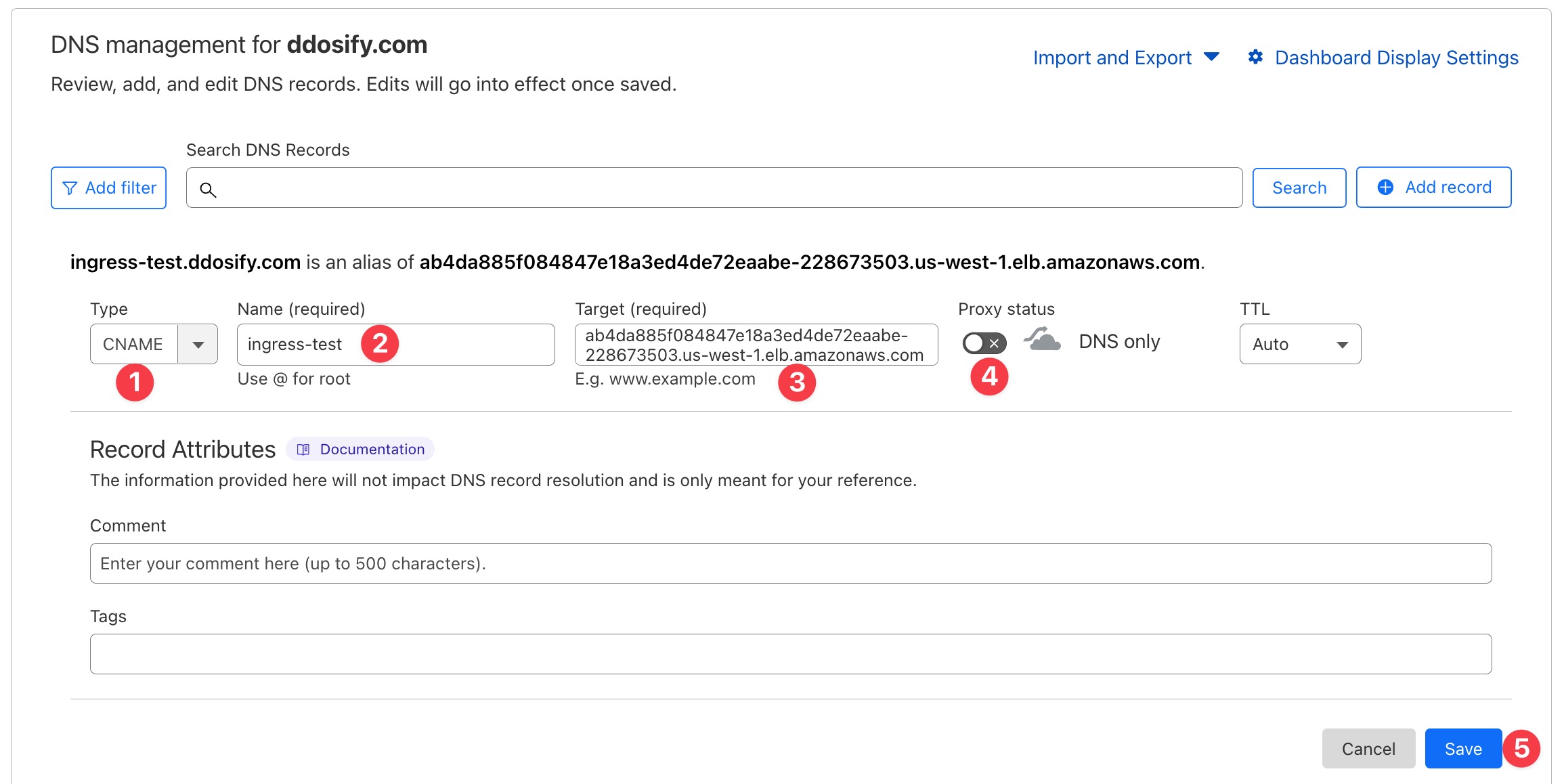Click the magnifying glass in search box
Viewport: 1564px width, 784px height.
(x=209, y=190)
